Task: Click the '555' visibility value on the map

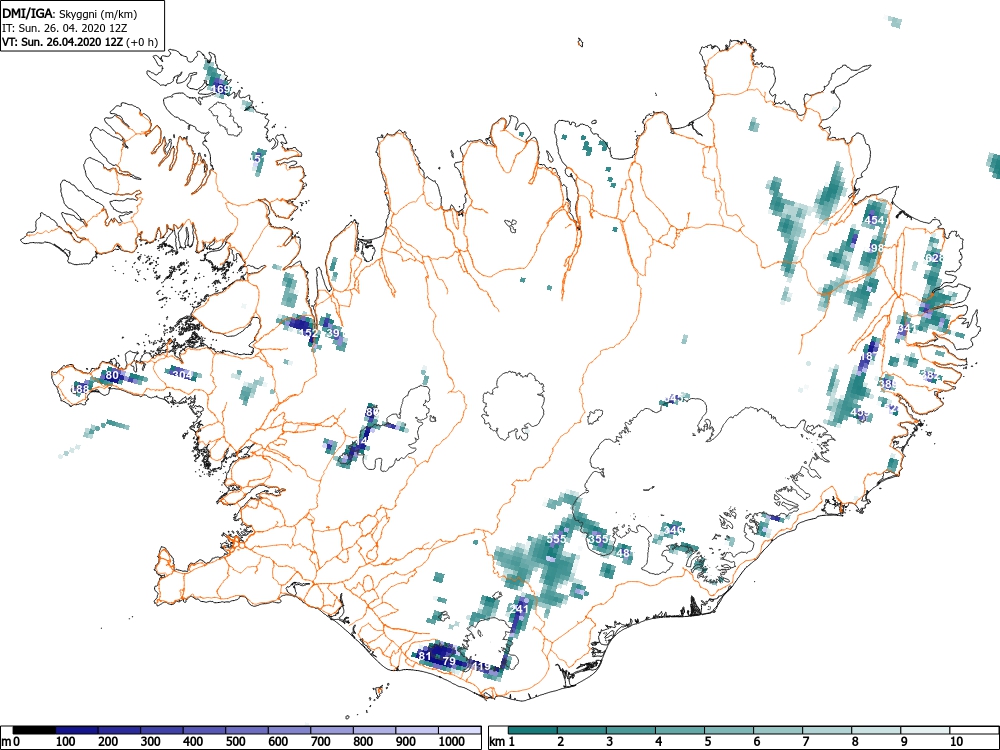Action: (x=556, y=539)
